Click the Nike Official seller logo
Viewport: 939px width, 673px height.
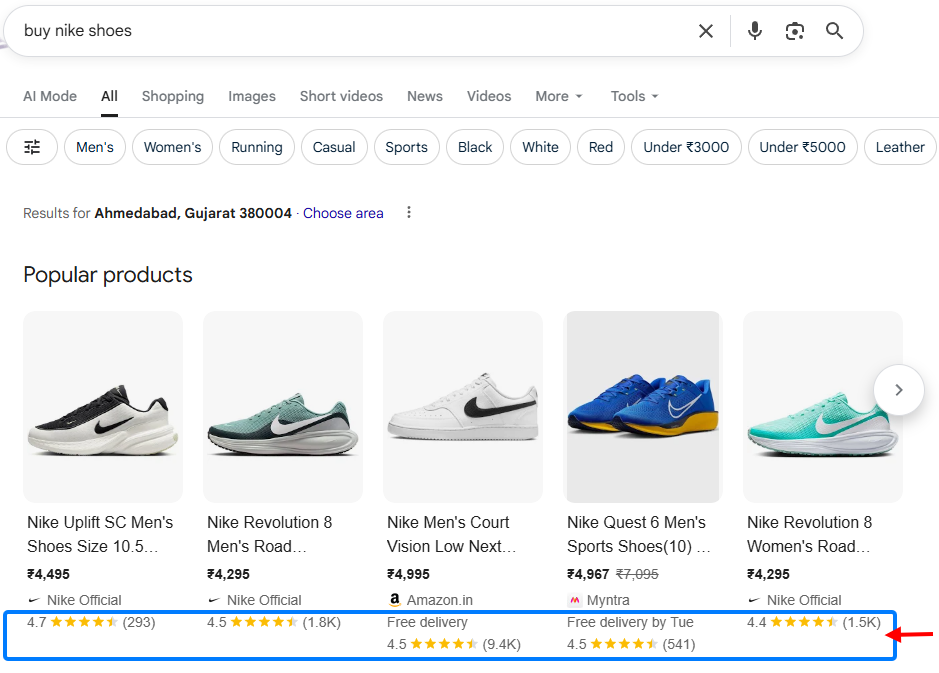click(x=34, y=600)
